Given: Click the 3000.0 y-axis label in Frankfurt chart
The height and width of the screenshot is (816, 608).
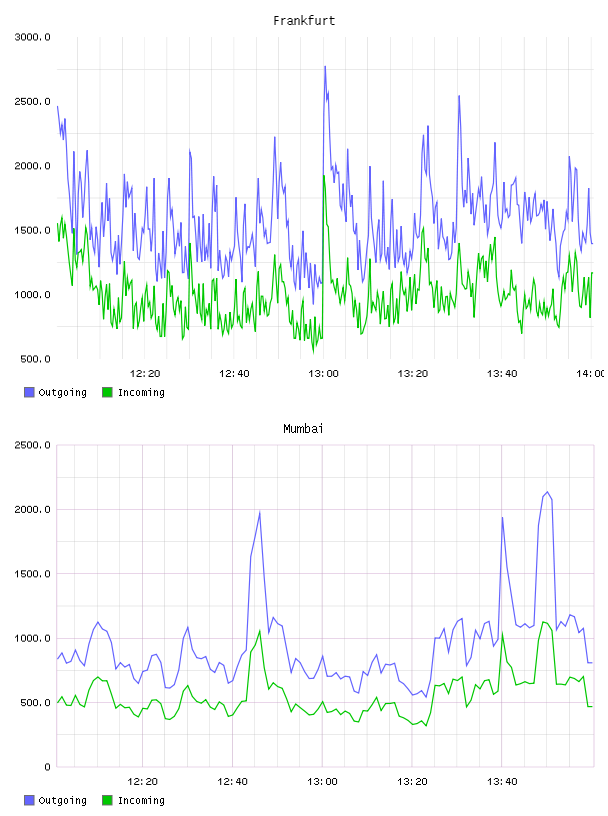Looking at the screenshot, I should tap(32, 37).
